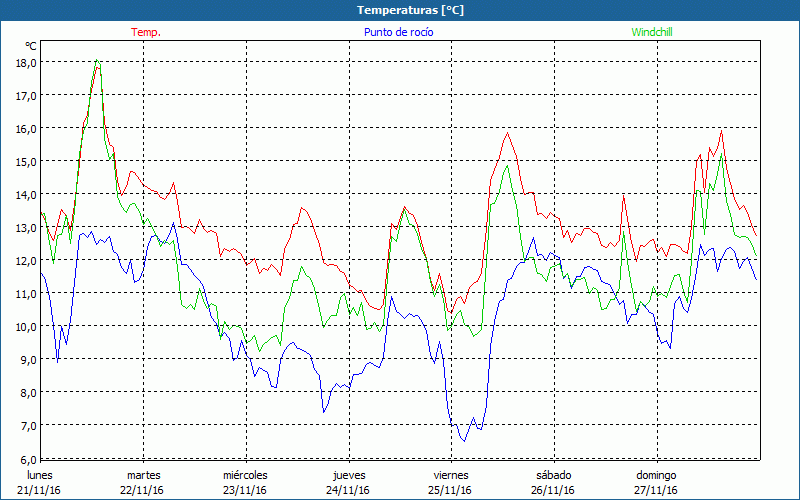
Task: Click the red Temp. legend label
Action: (146, 32)
